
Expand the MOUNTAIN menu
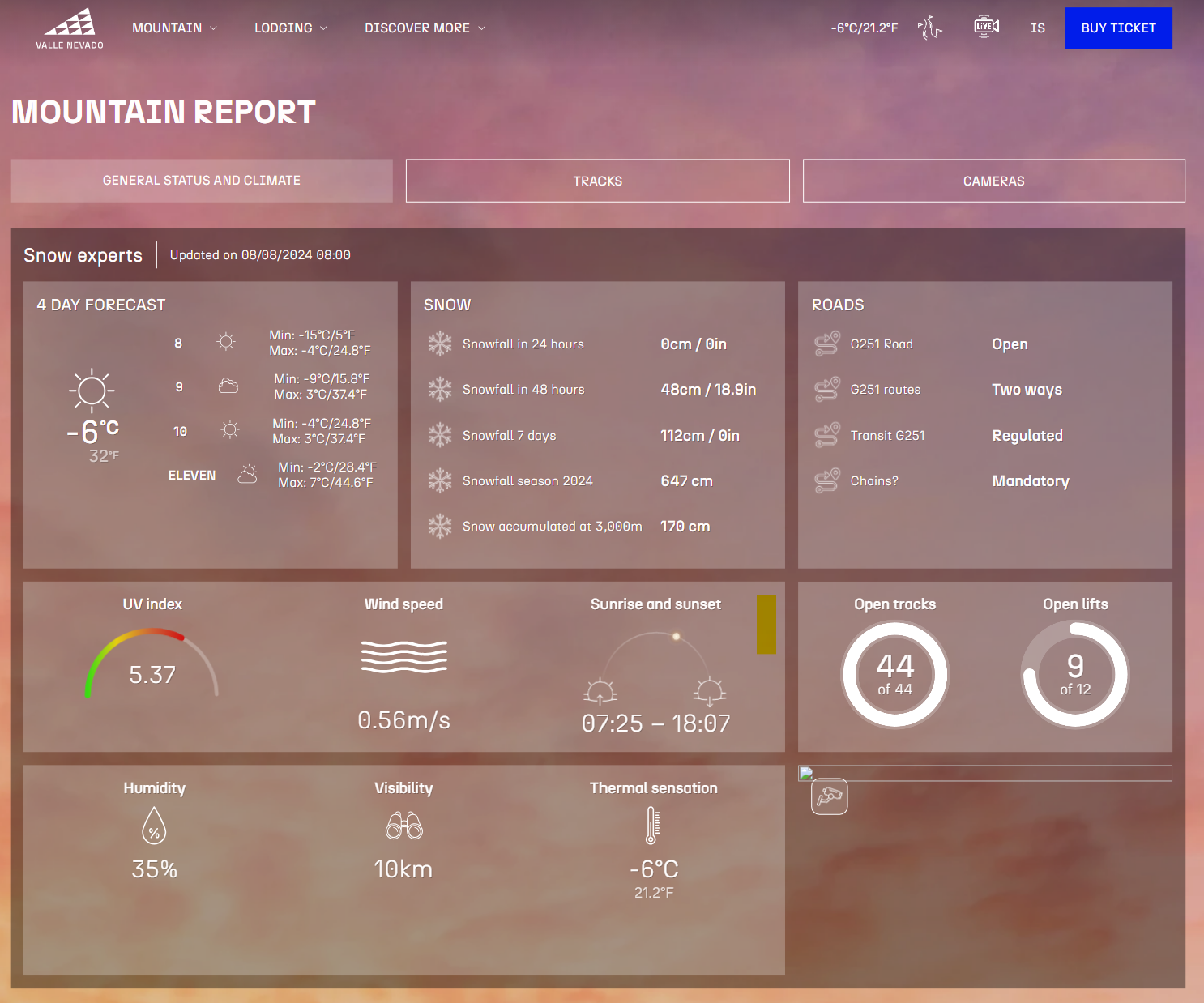(x=174, y=28)
